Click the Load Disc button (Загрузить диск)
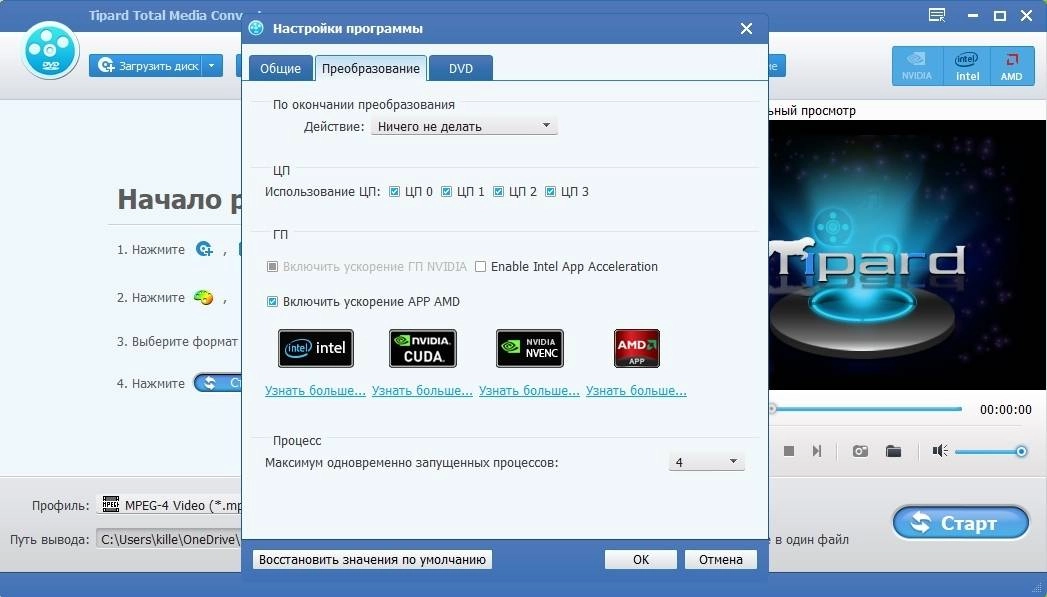The image size is (1047, 597). pyautogui.click(x=147, y=65)
